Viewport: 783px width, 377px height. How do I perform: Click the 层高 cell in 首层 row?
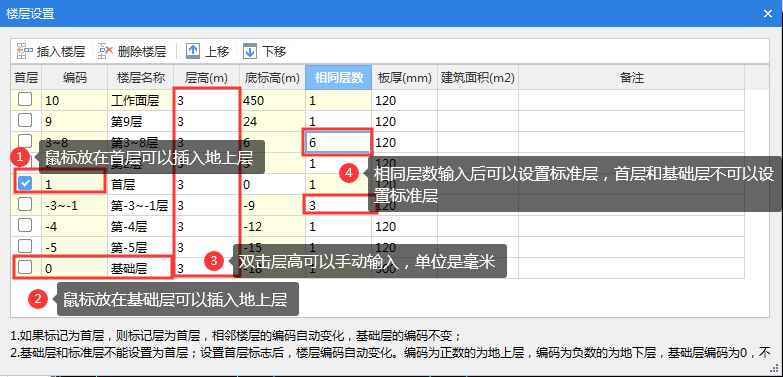click(206, 184)
